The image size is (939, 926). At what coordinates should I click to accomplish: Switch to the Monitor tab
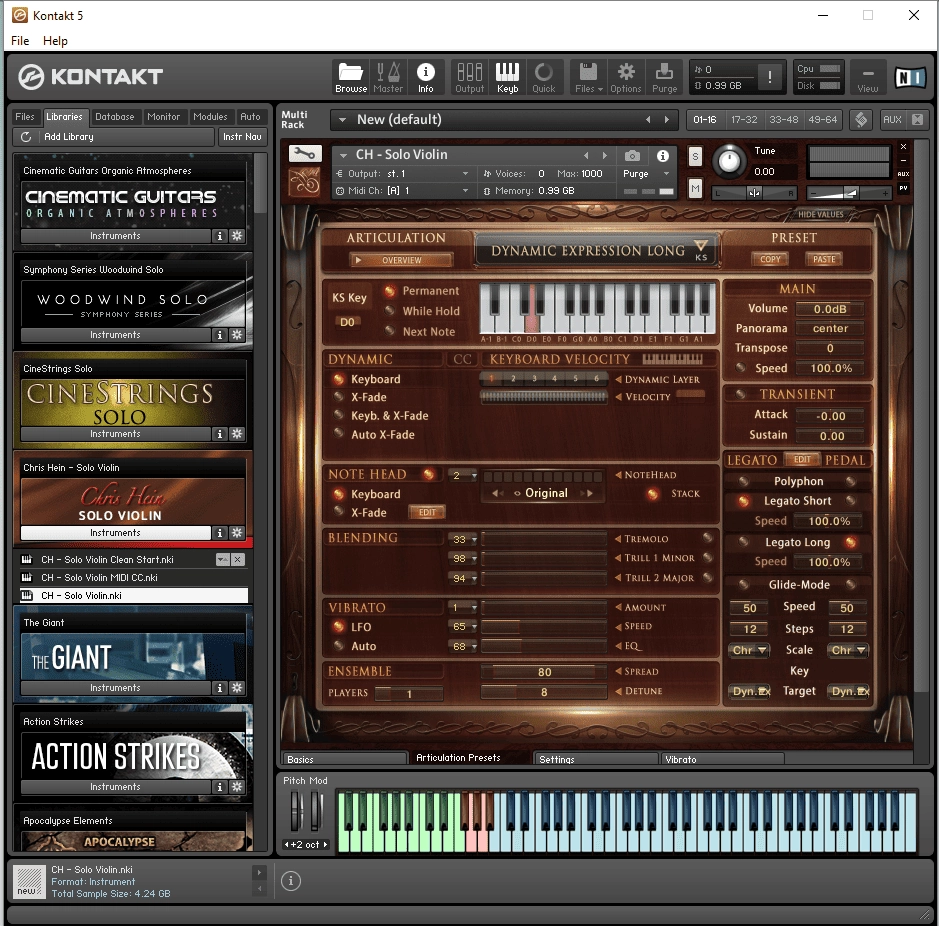(163, 117)
